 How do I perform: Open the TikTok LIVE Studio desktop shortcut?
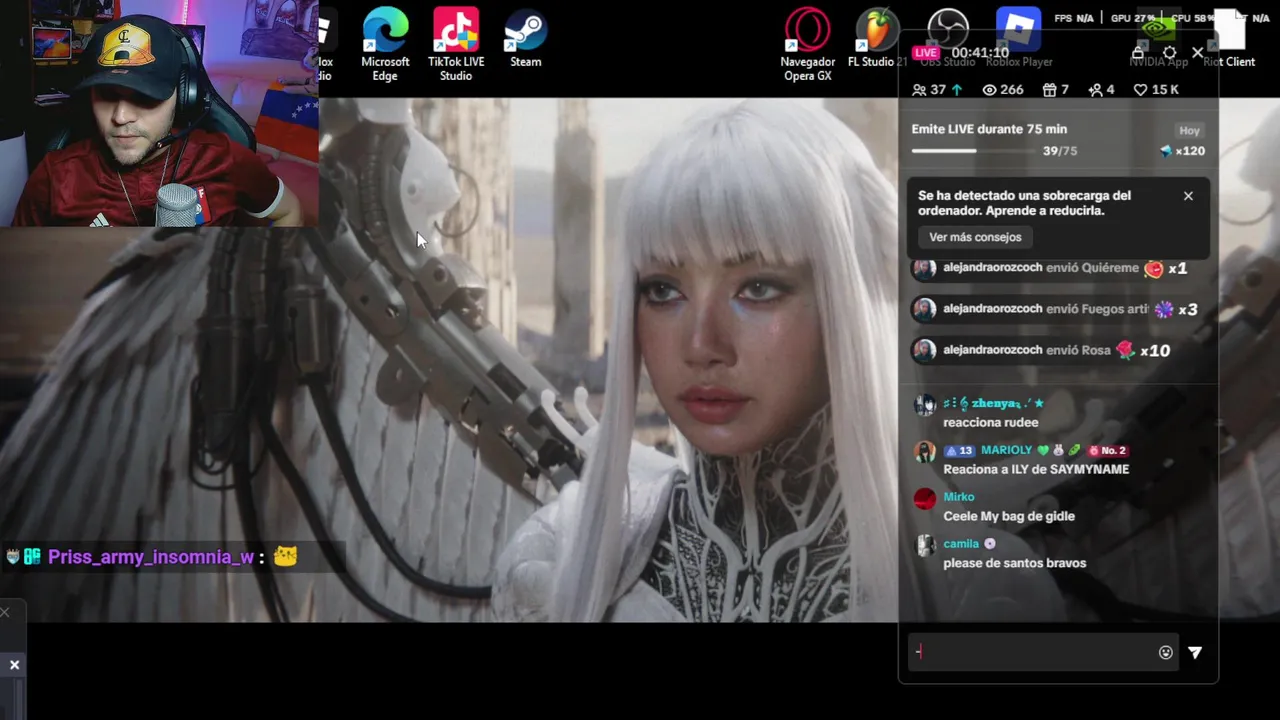pos(456,44)
